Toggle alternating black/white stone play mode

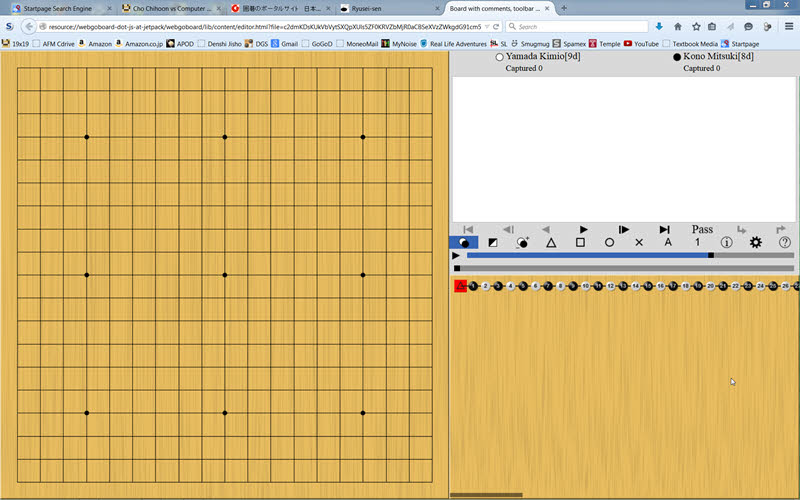coord(463,242)
